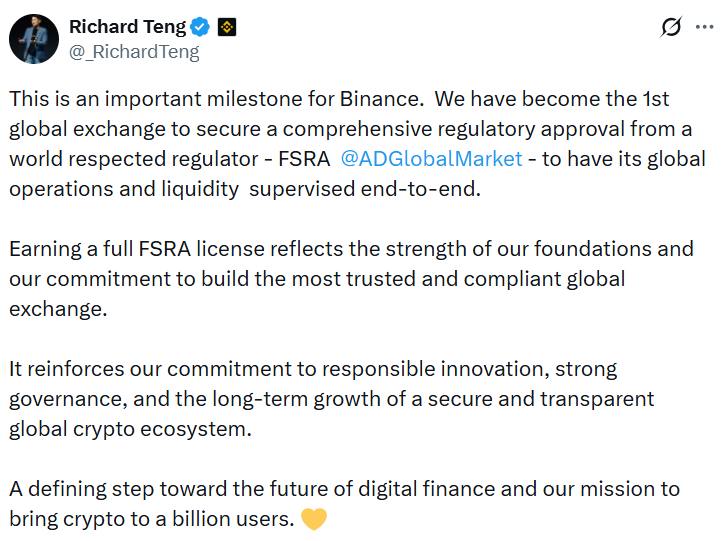
Task: Click the blue verified checkmark badge
Action: click(x=200, y=27)
